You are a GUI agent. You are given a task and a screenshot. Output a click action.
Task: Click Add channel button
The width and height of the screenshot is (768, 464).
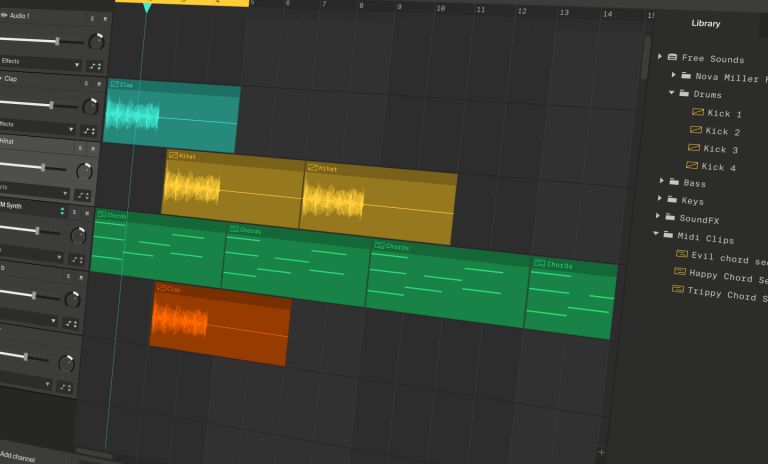pyautogui.click(x=18, y=456)
